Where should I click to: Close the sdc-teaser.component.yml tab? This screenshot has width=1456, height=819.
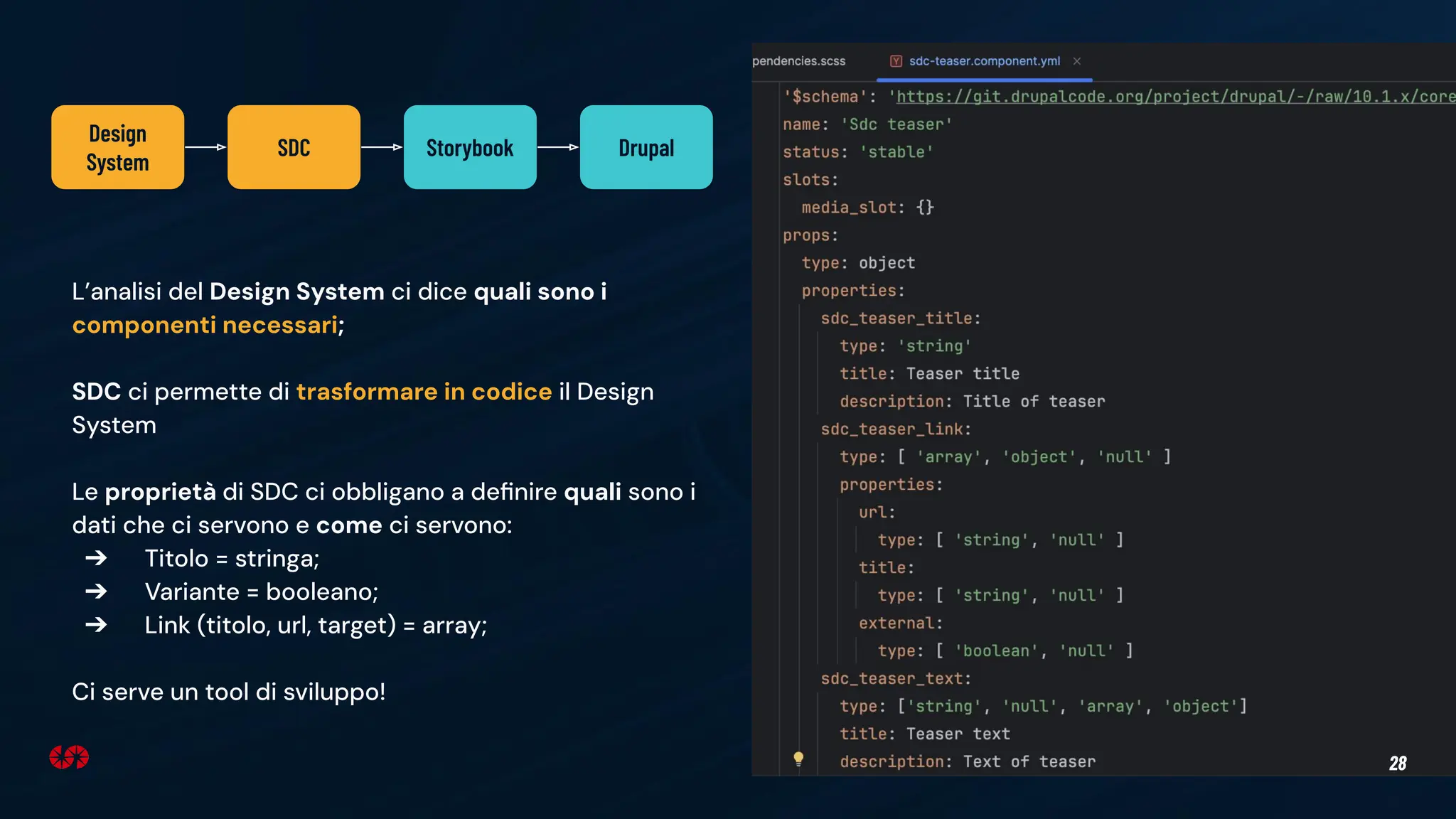point(1077,61)
